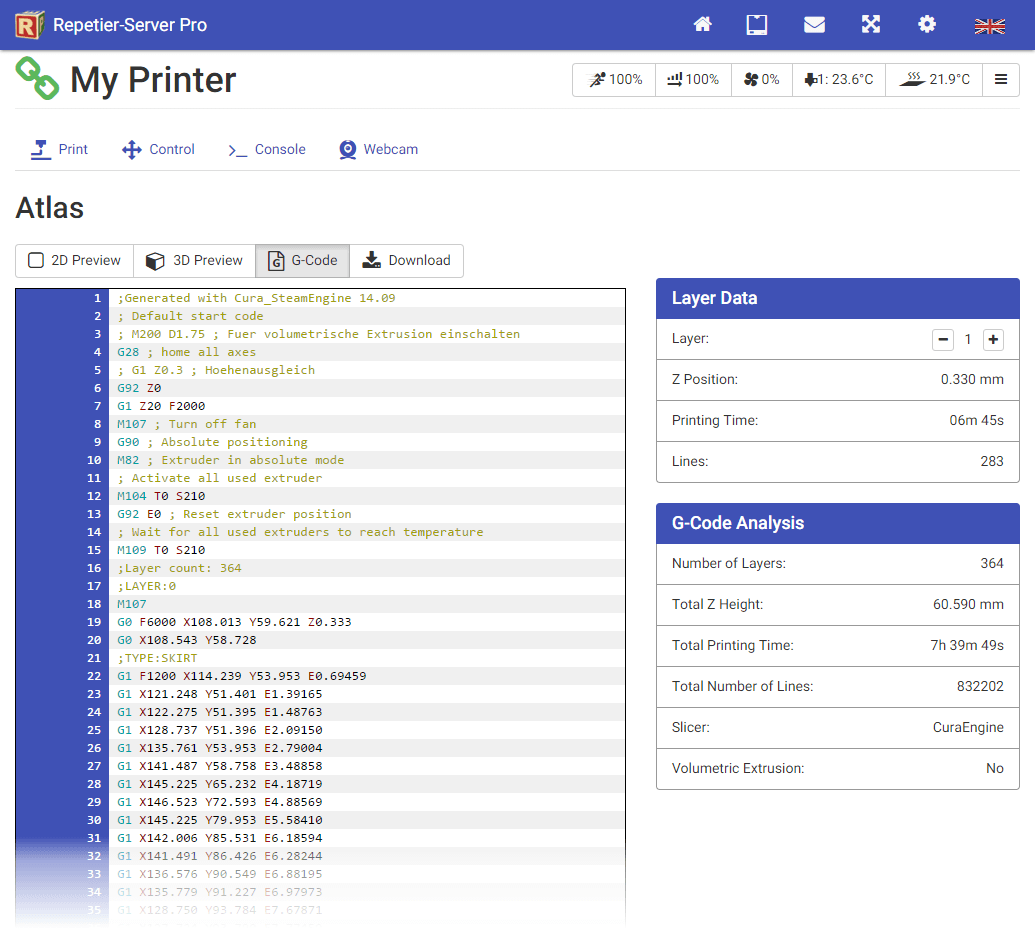Viewport: 1035px width, 929px height.
Task: Open speed multiplier 100% control
Action: point(614,80)
